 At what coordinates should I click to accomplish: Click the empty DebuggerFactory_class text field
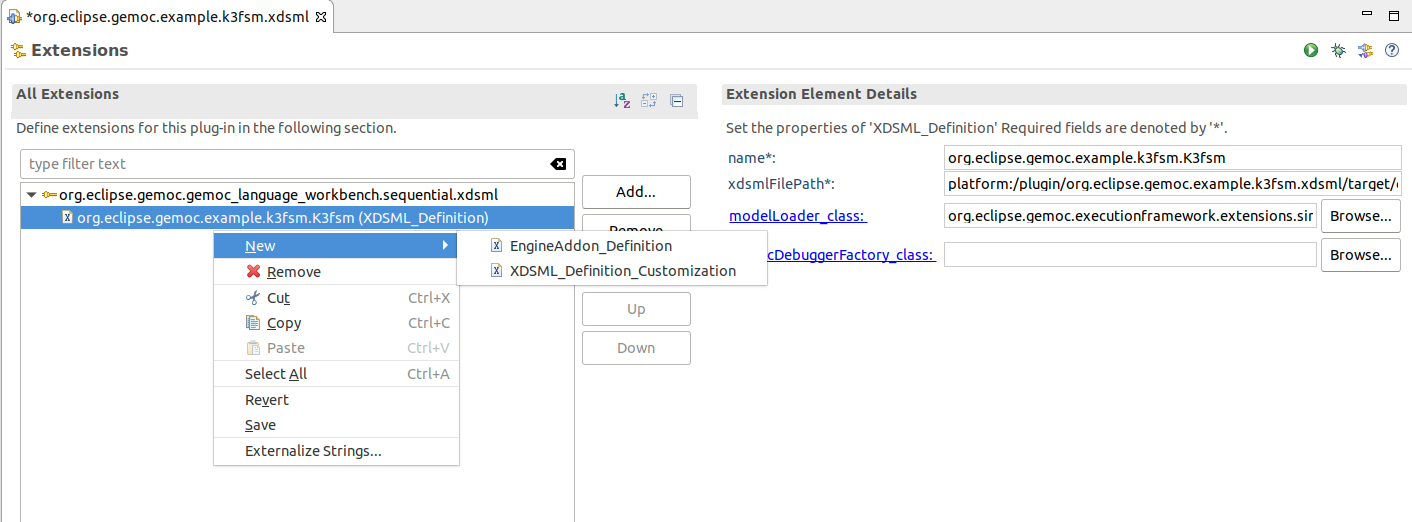point(1130,255)
